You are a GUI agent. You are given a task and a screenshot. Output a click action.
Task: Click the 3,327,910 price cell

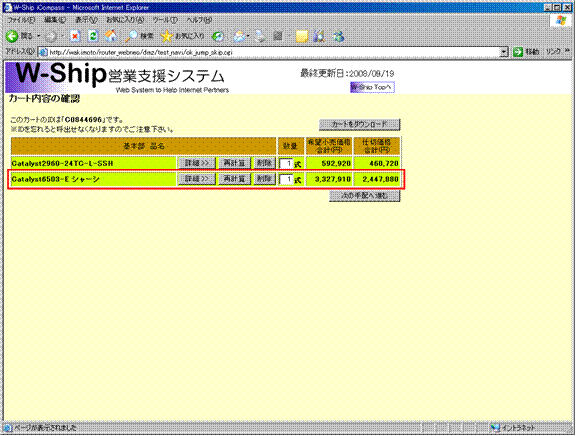(x=329, y=179)
